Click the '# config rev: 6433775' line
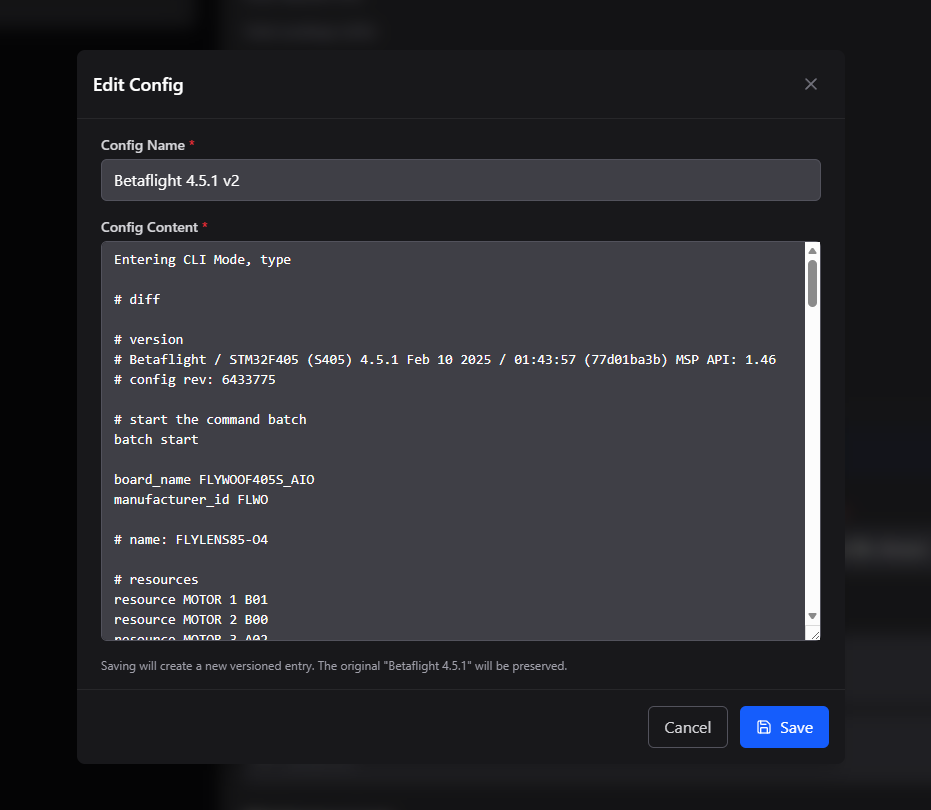 [195, 379]
